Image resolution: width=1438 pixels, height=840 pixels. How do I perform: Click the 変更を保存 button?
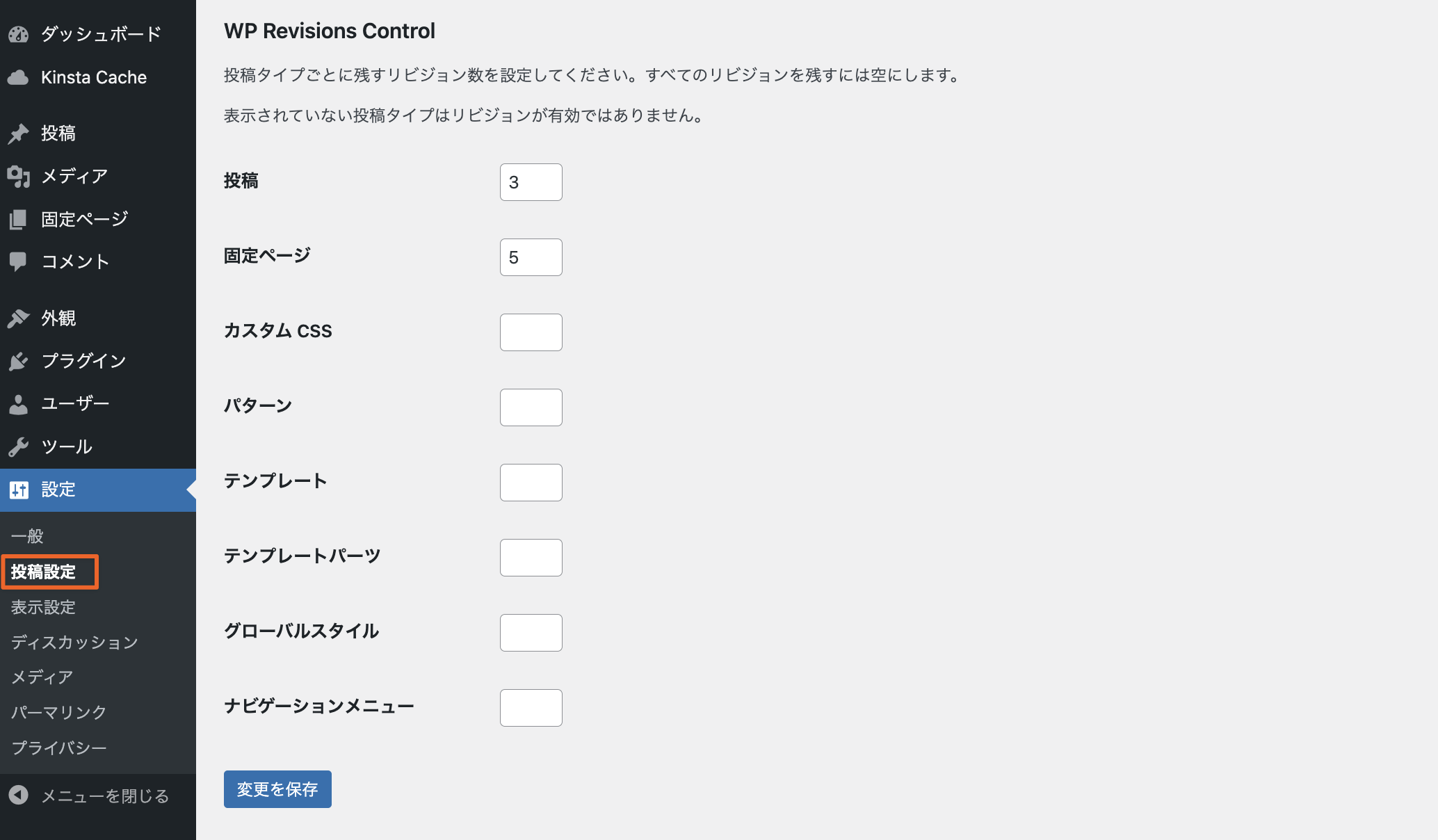point(277,789)
